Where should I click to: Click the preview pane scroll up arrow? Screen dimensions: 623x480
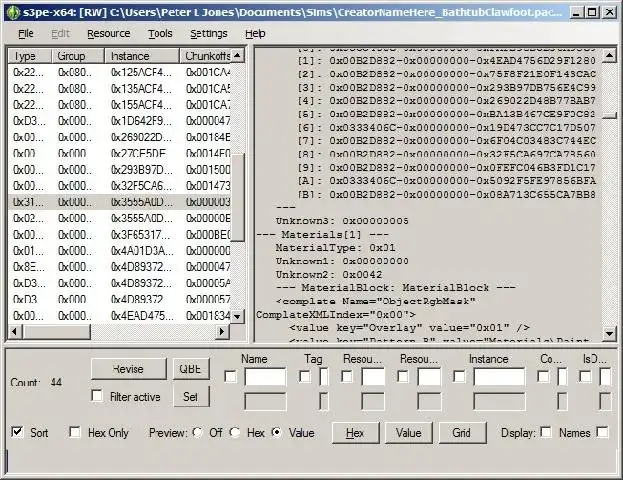[609, 55]
